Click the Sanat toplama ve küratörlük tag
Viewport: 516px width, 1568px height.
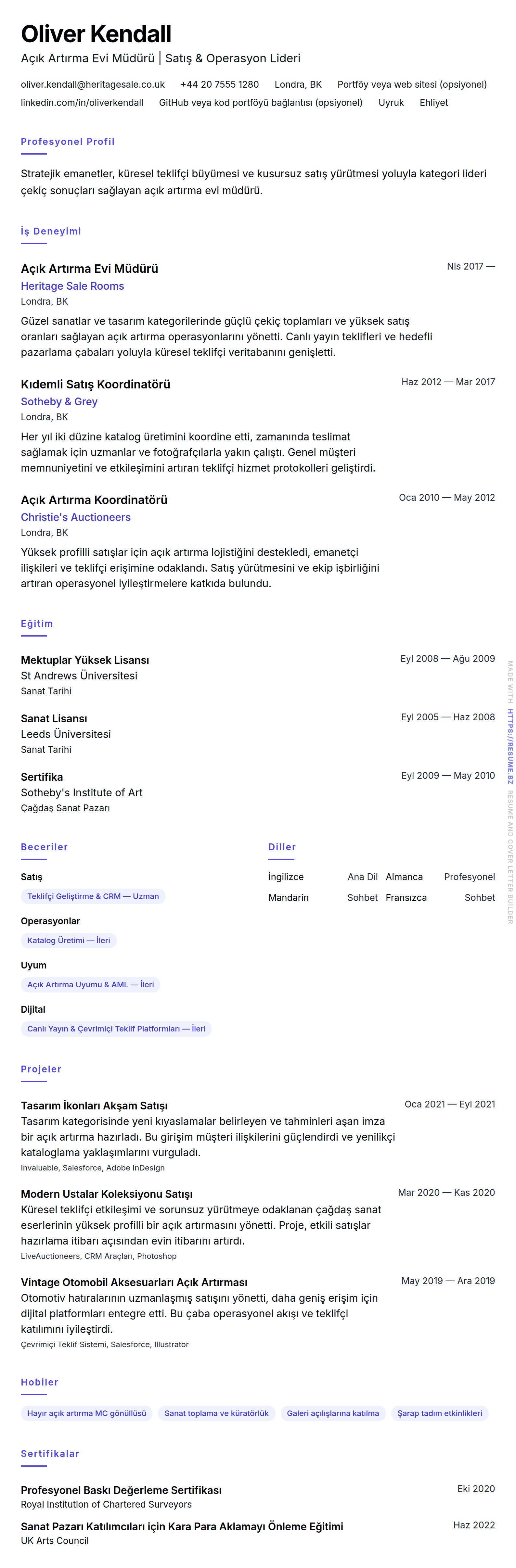216,1413
